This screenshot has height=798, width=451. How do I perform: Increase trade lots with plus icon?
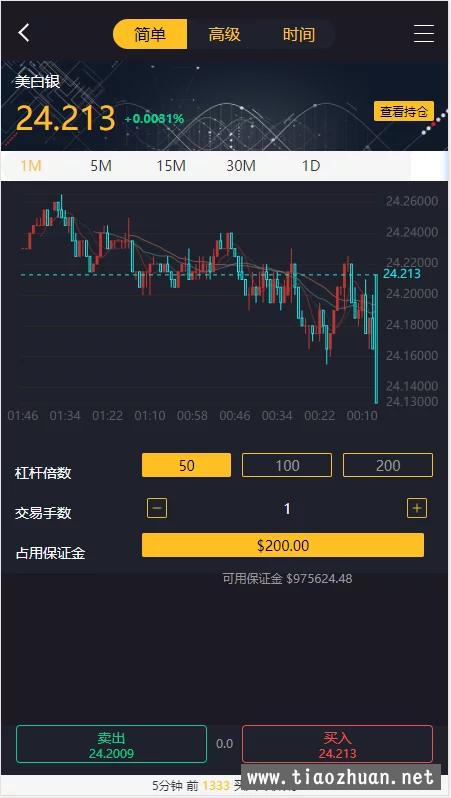click(x=417, y=508)
